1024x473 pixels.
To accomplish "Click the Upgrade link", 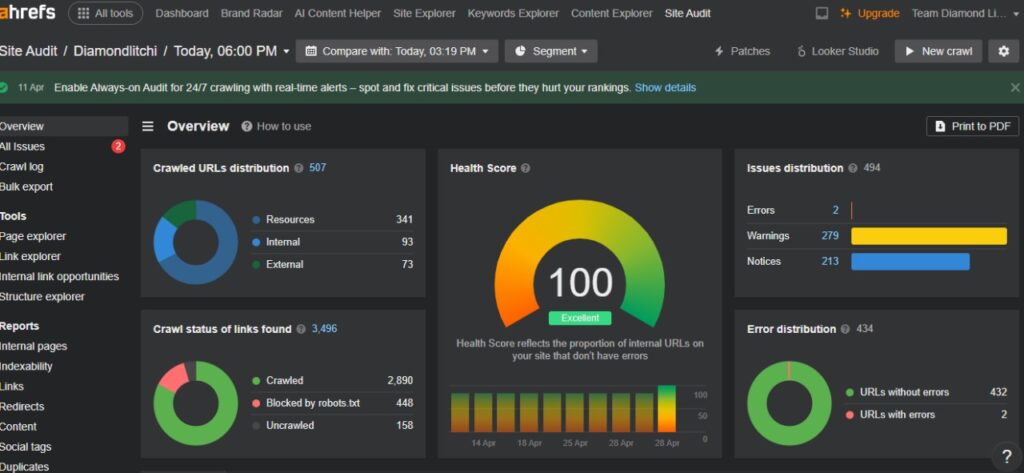I will (x=870, y=13).
